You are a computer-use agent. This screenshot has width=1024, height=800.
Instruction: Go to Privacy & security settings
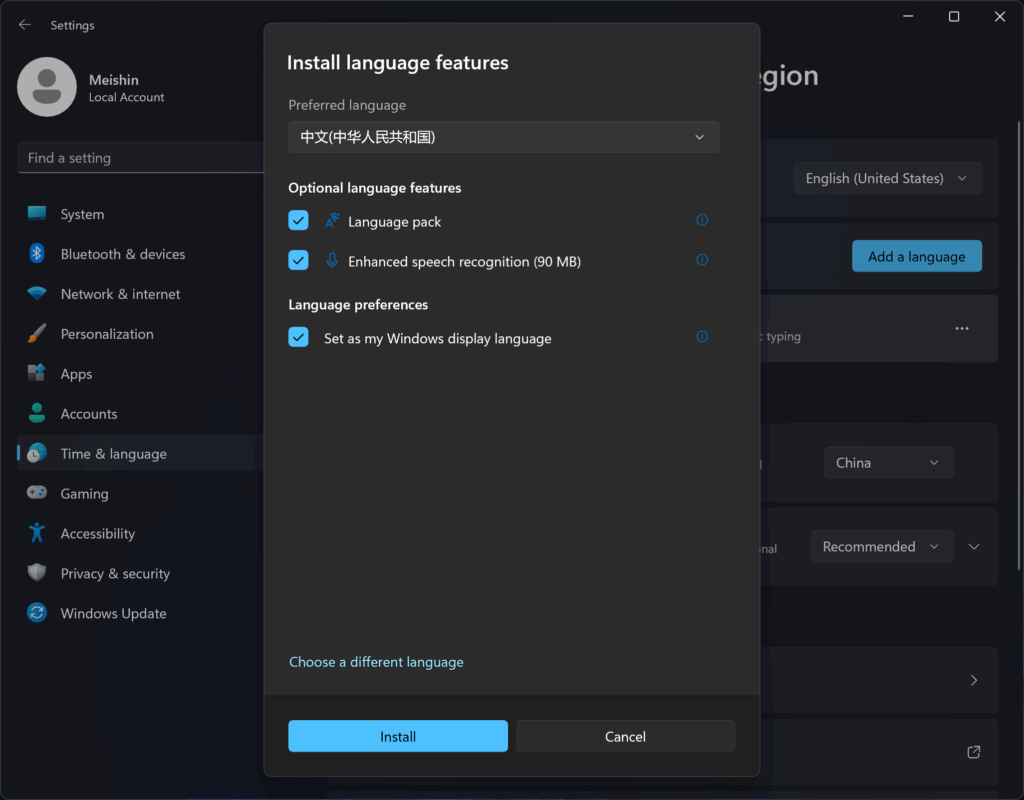tap(114, 573)
